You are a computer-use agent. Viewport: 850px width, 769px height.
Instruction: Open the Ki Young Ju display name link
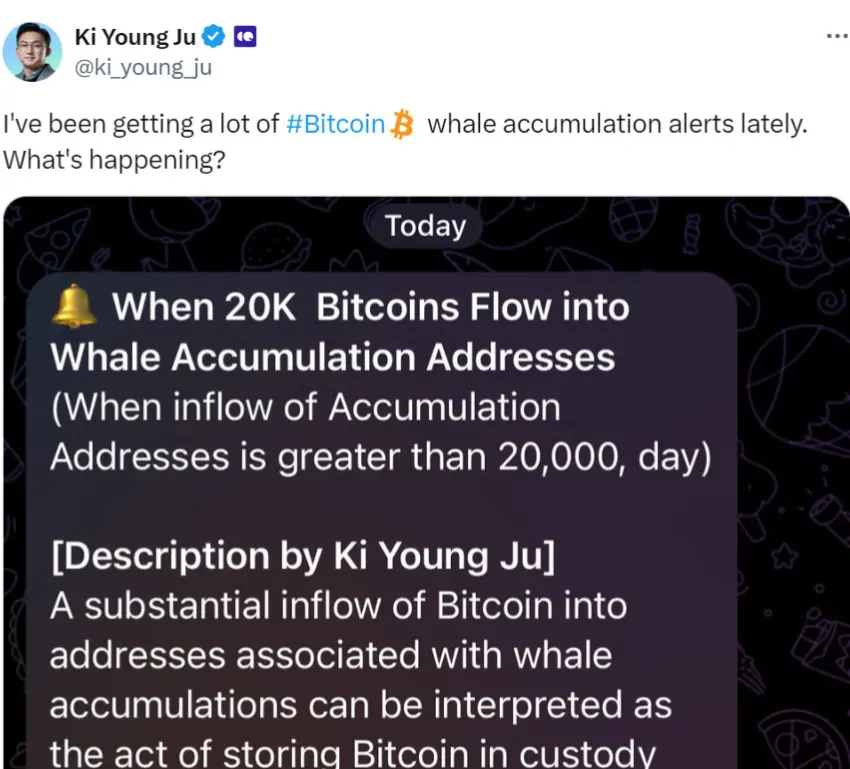[x=135, y=38]
